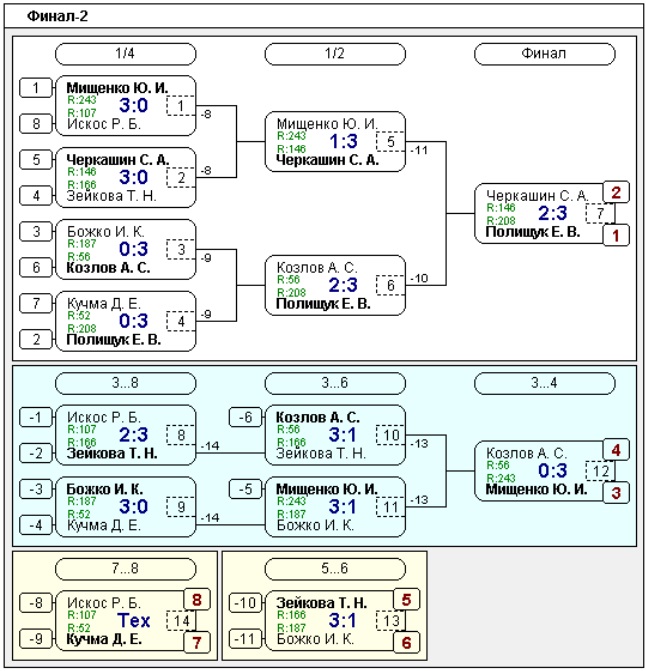Screen dimensions: 646x671
Task: Click red place badge 4 for Козлов
Action: (x=616, y=450)
